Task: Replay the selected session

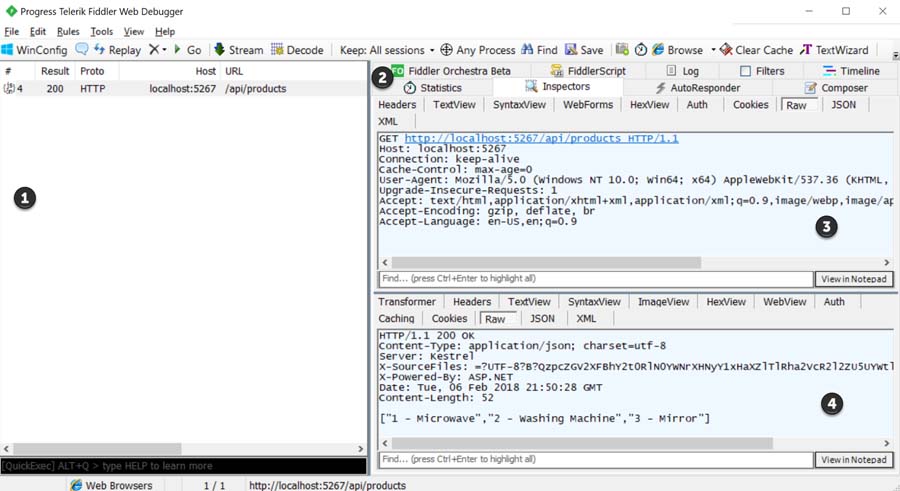Action: 118,50
